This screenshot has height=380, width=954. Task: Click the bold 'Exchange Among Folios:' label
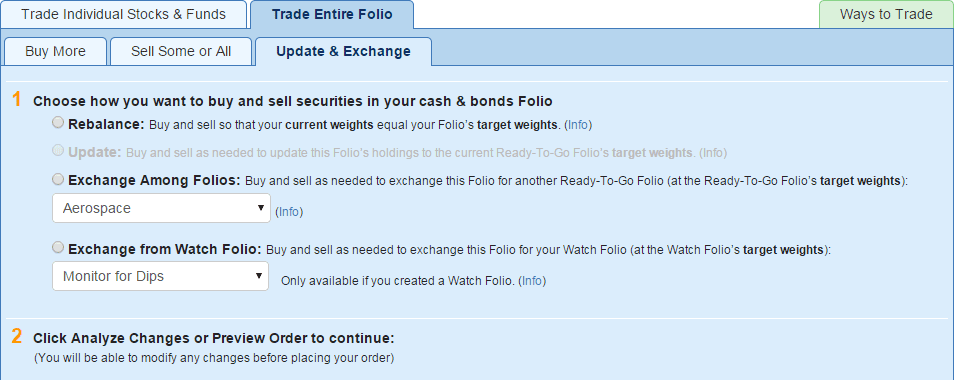[155, 181]
